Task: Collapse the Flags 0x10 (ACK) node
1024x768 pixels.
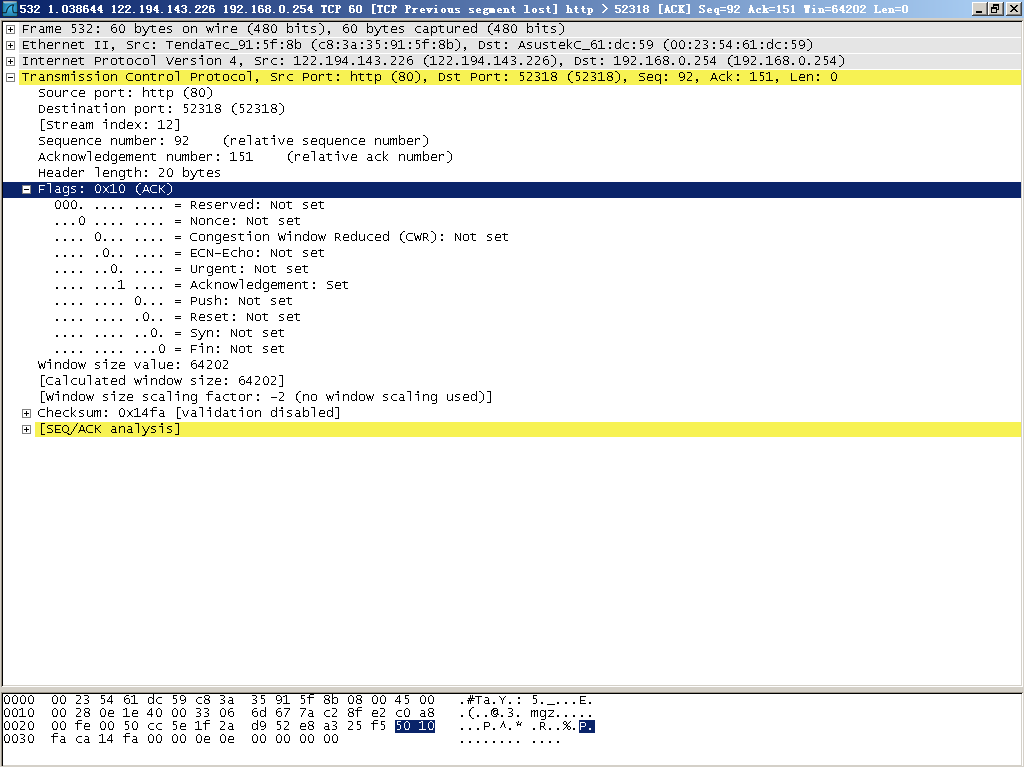Action: (27, 189)
